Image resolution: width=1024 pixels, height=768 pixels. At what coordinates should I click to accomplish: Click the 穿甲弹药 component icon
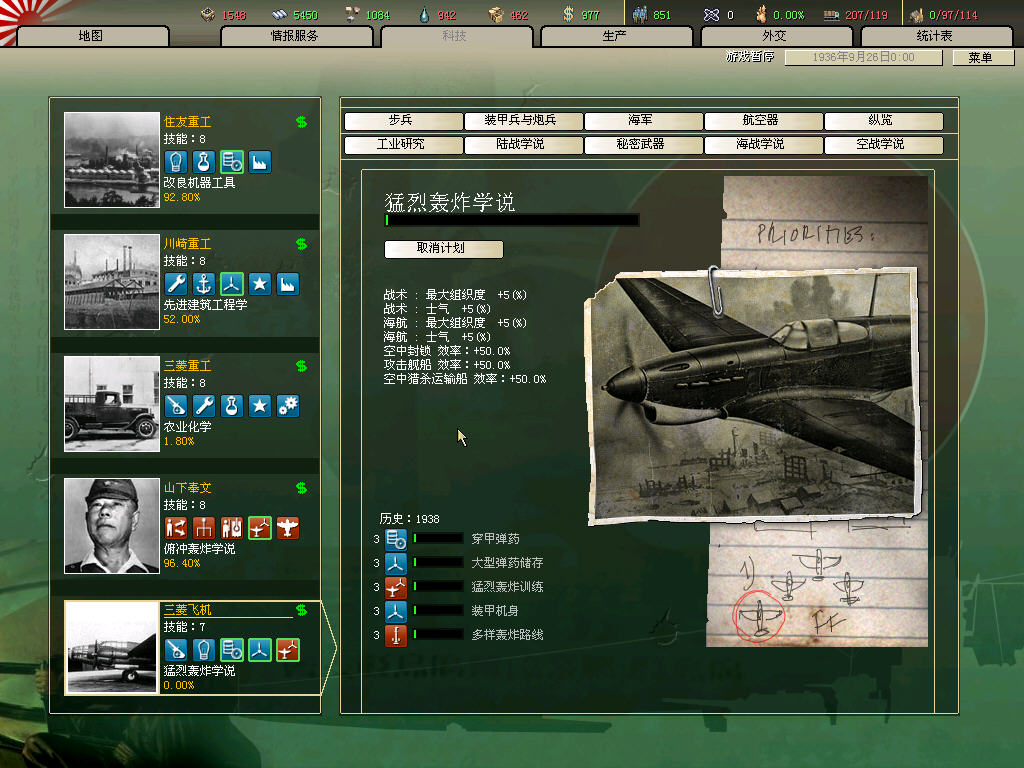pos(396,539)
